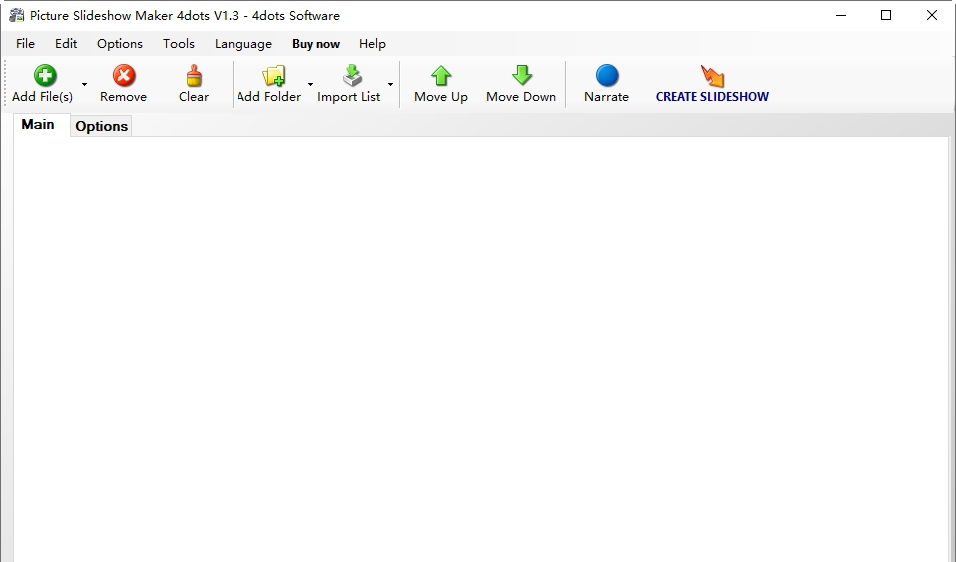Click the Clear brush icon
This screenshot has width=956, height=562.
point(194,76)
